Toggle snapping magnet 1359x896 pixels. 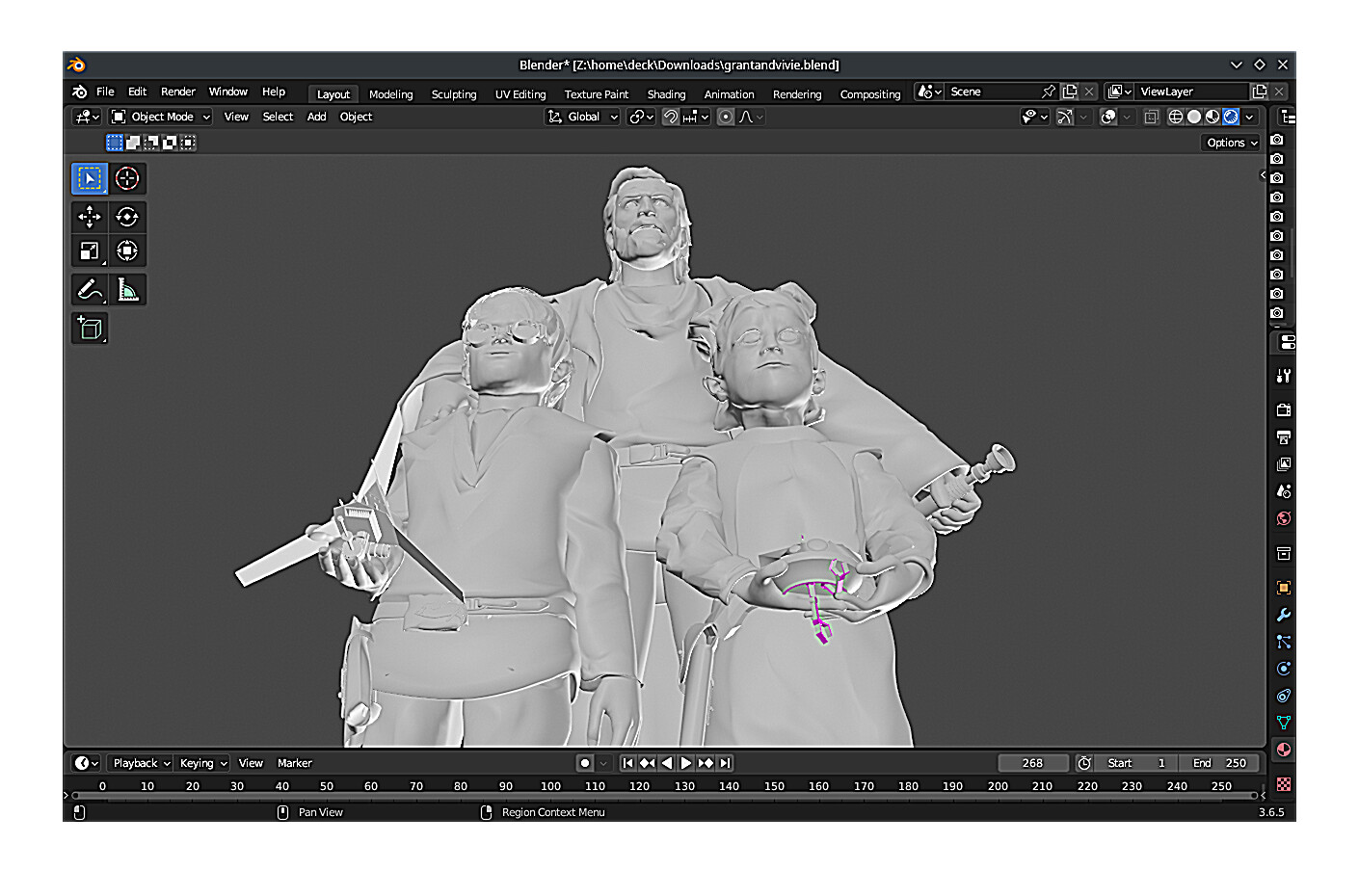671,117
